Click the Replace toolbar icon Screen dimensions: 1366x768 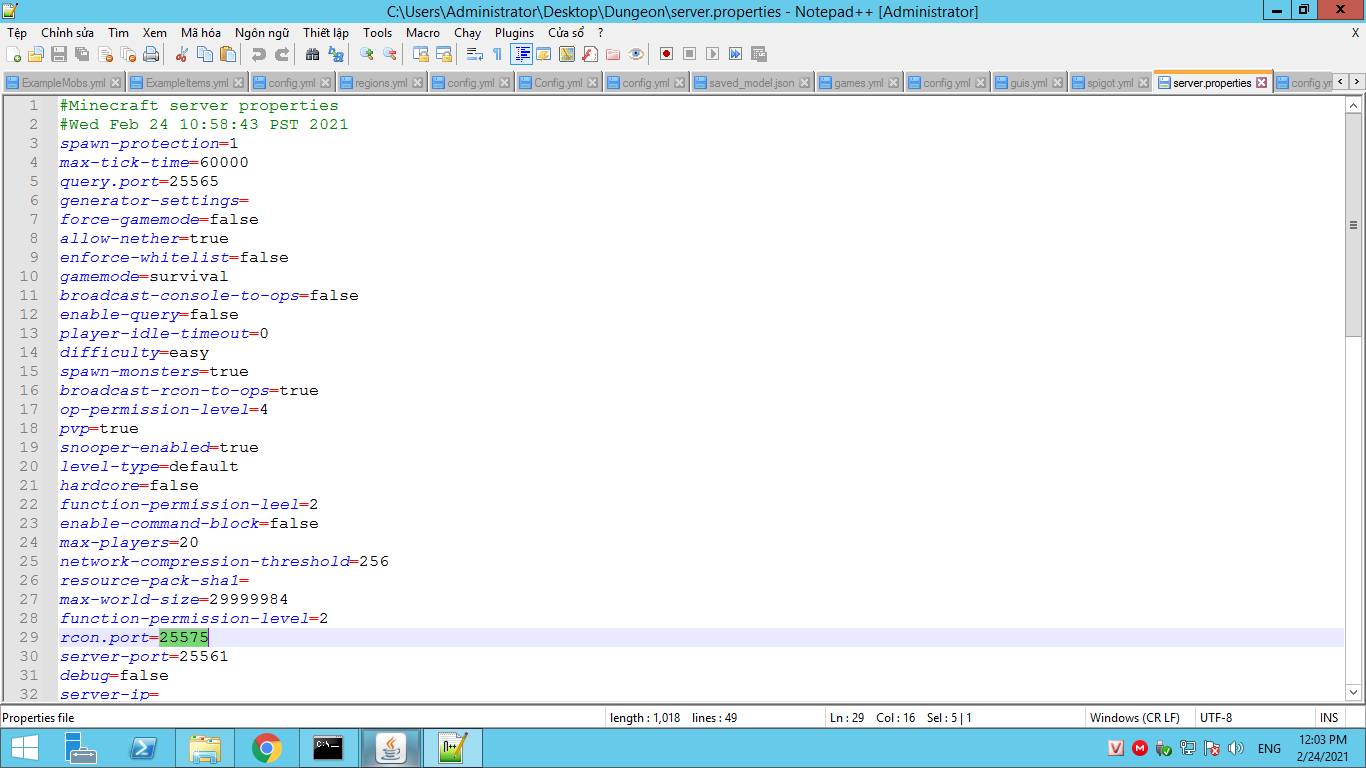336,54
